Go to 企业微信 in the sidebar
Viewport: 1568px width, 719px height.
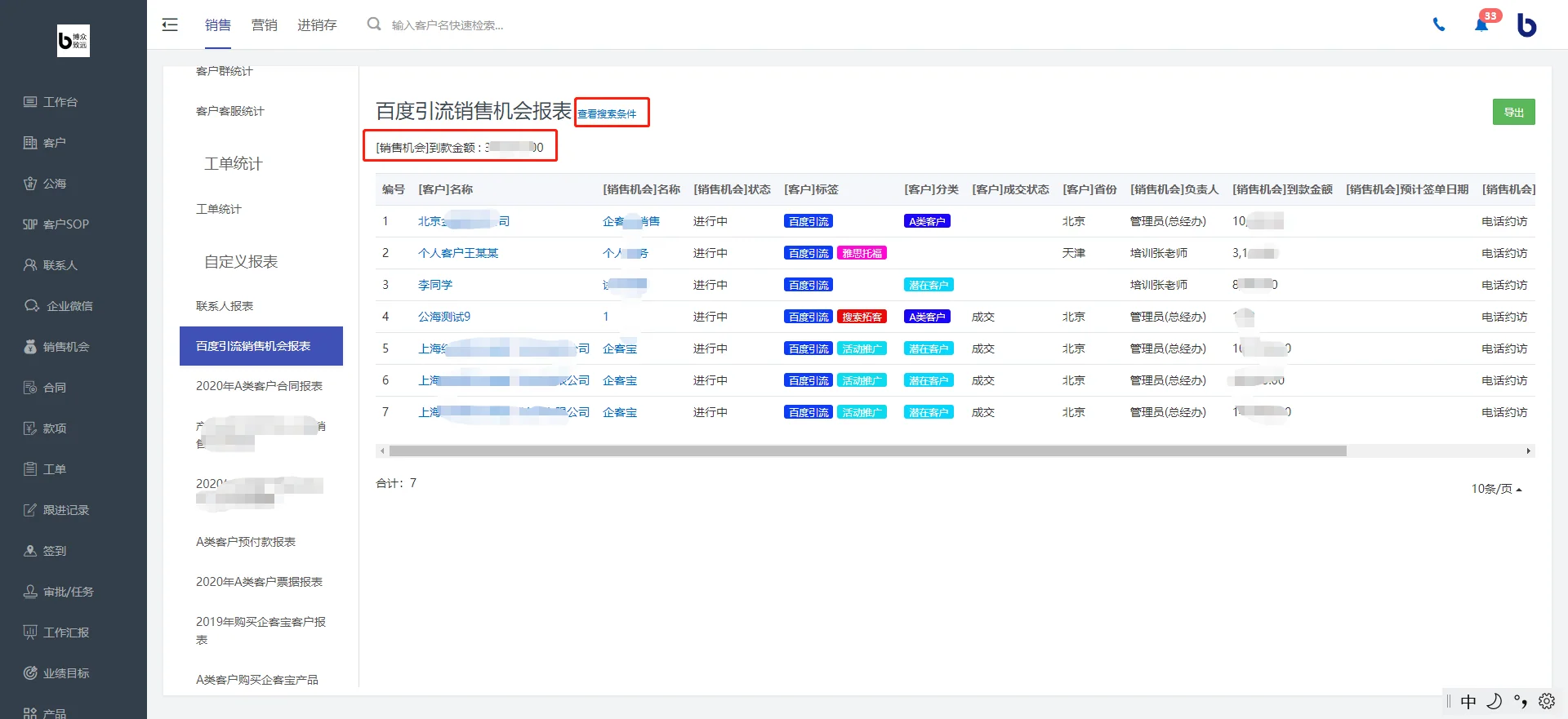coord(58,306)
